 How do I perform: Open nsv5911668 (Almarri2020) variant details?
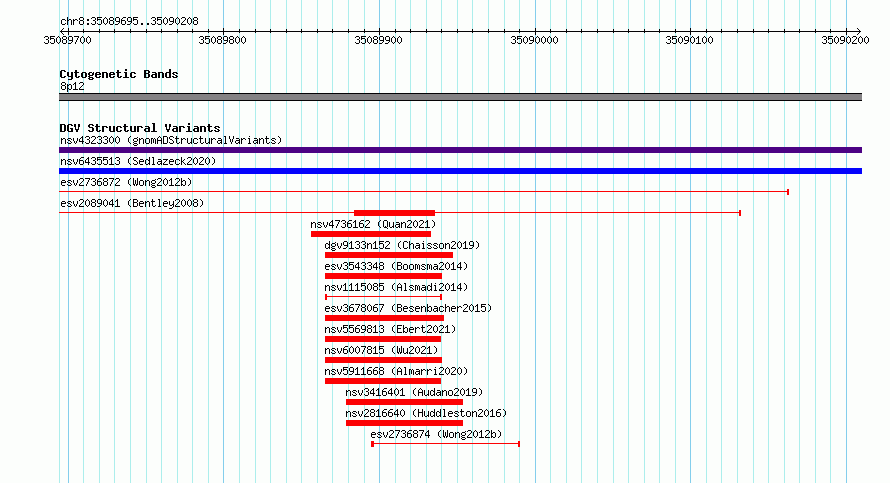click(396, 371)
